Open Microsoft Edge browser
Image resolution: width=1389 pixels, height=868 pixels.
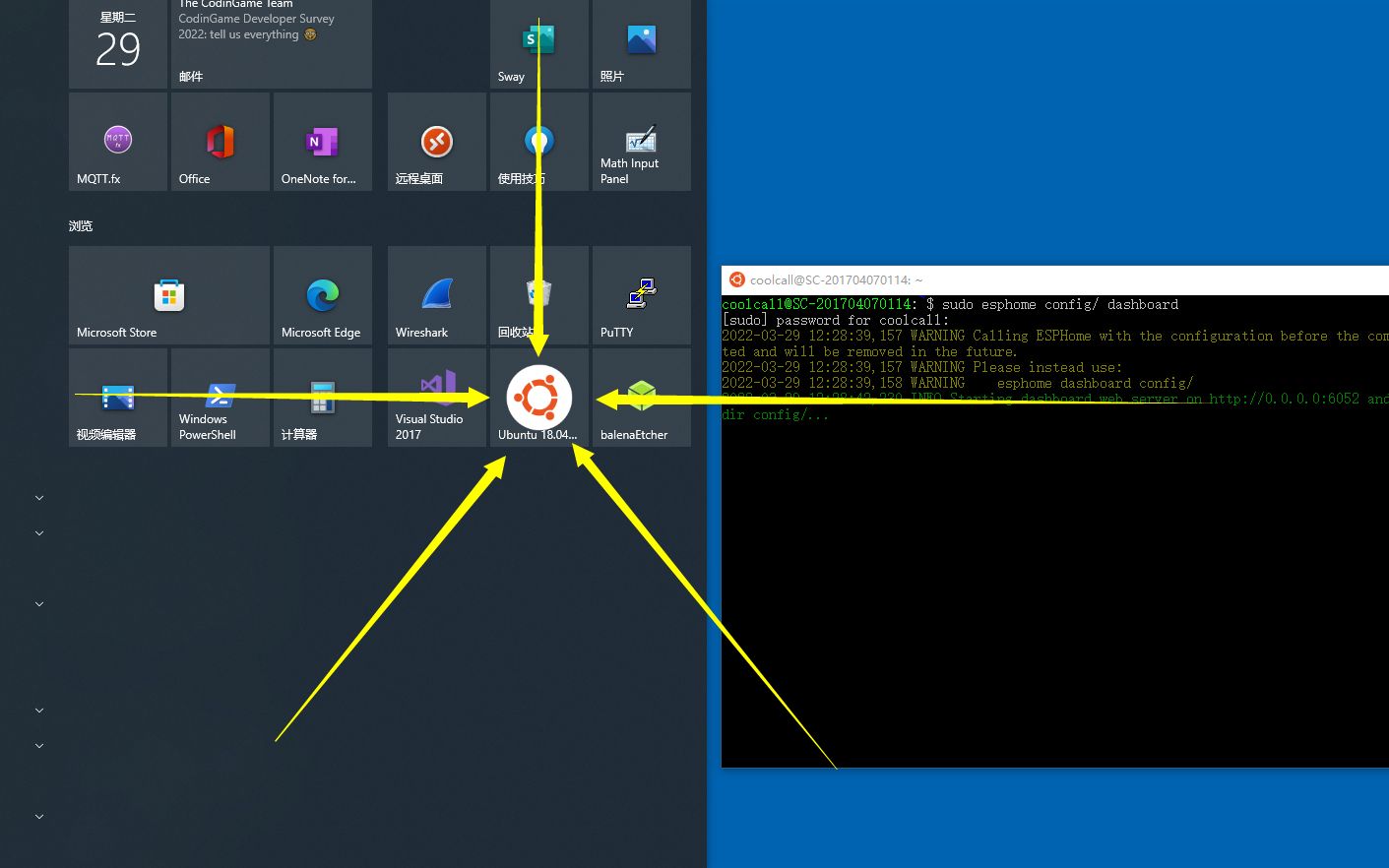click(x=322, y=295)
